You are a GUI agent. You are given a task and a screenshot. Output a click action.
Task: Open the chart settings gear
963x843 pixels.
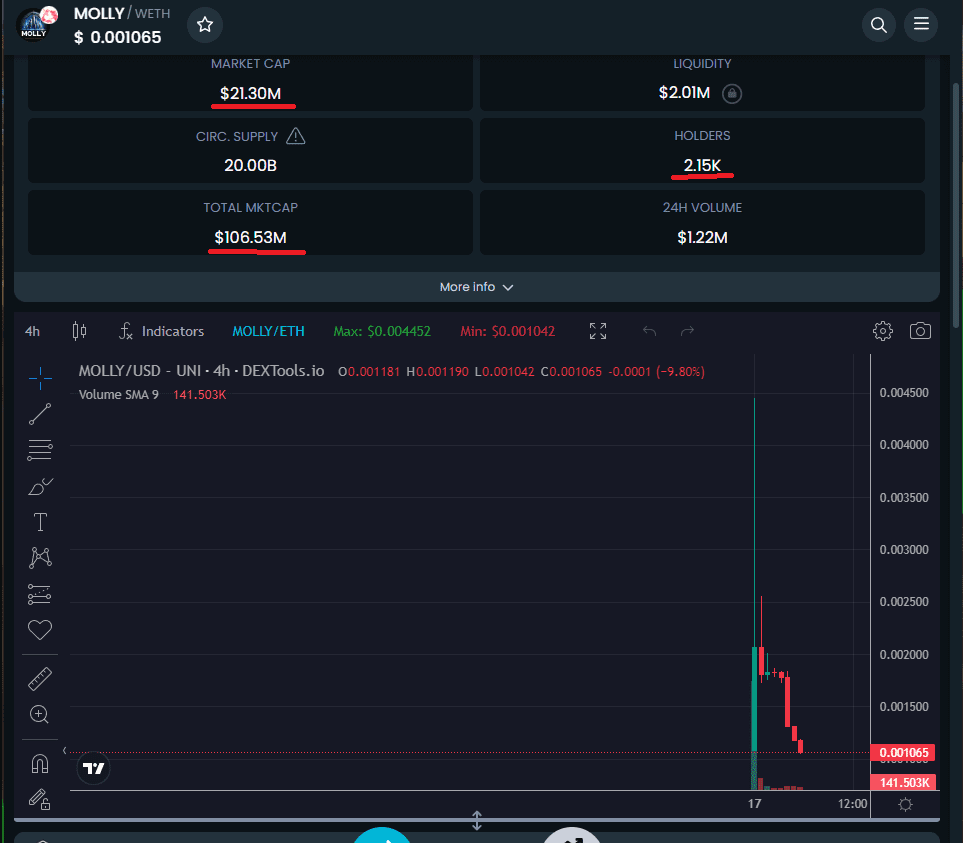coord(882,330)
